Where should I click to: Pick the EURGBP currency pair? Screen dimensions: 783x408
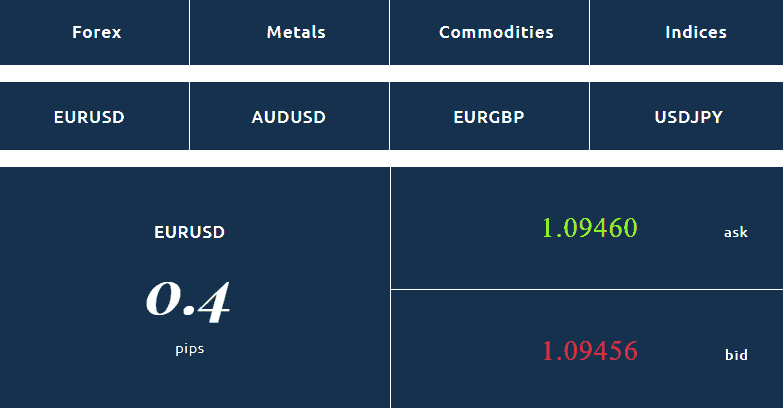coord(489,116)
